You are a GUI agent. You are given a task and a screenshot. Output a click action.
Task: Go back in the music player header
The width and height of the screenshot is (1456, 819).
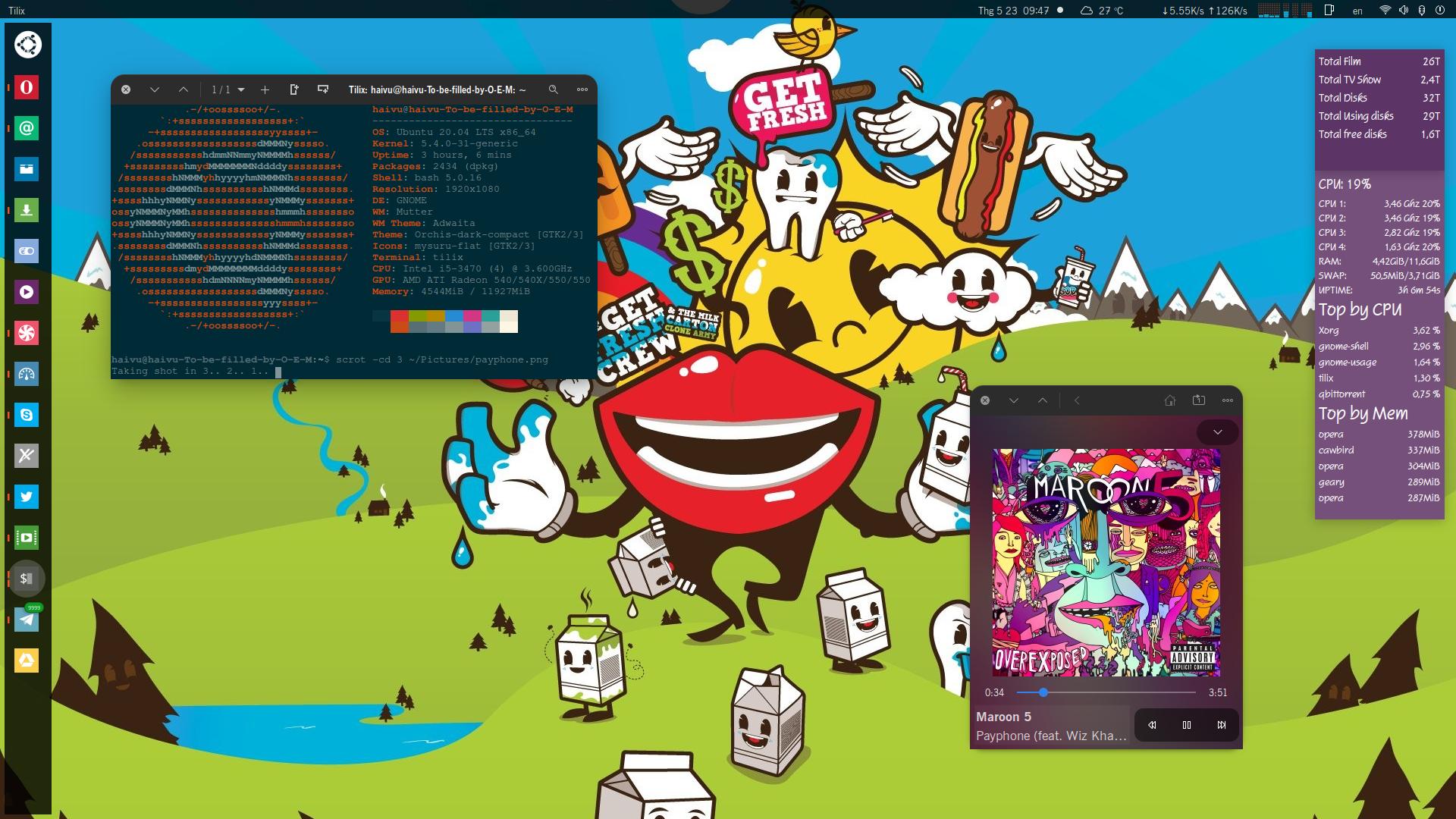(x=1077, y=400)
